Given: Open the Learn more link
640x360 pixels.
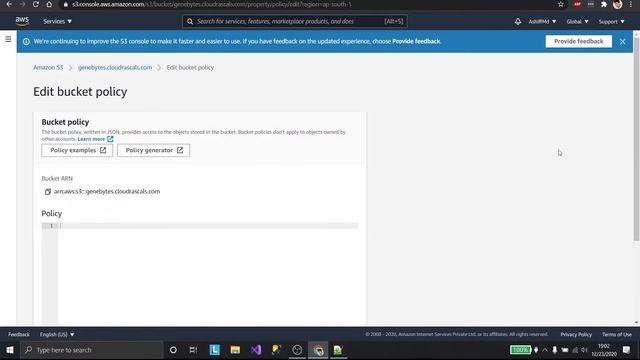Looking at the screenshot, I should tap(95, 139).
